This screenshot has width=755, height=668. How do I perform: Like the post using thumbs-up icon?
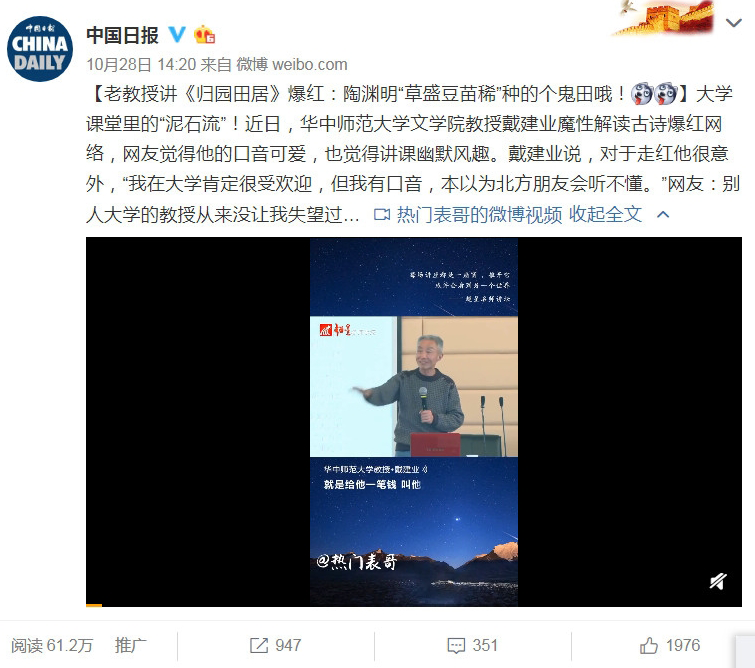649,645
